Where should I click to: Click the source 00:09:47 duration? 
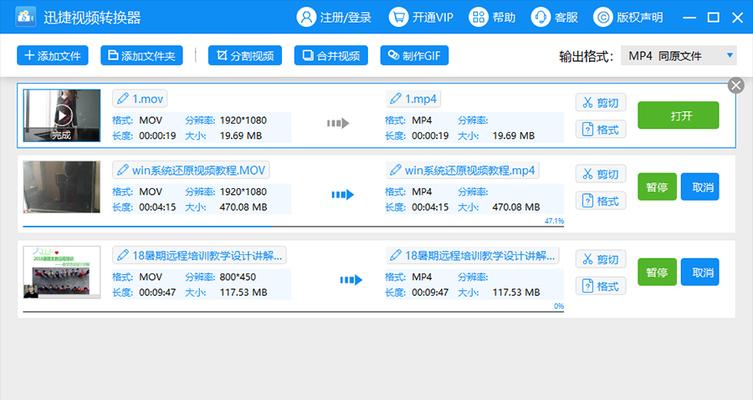[x=158, y=292]
